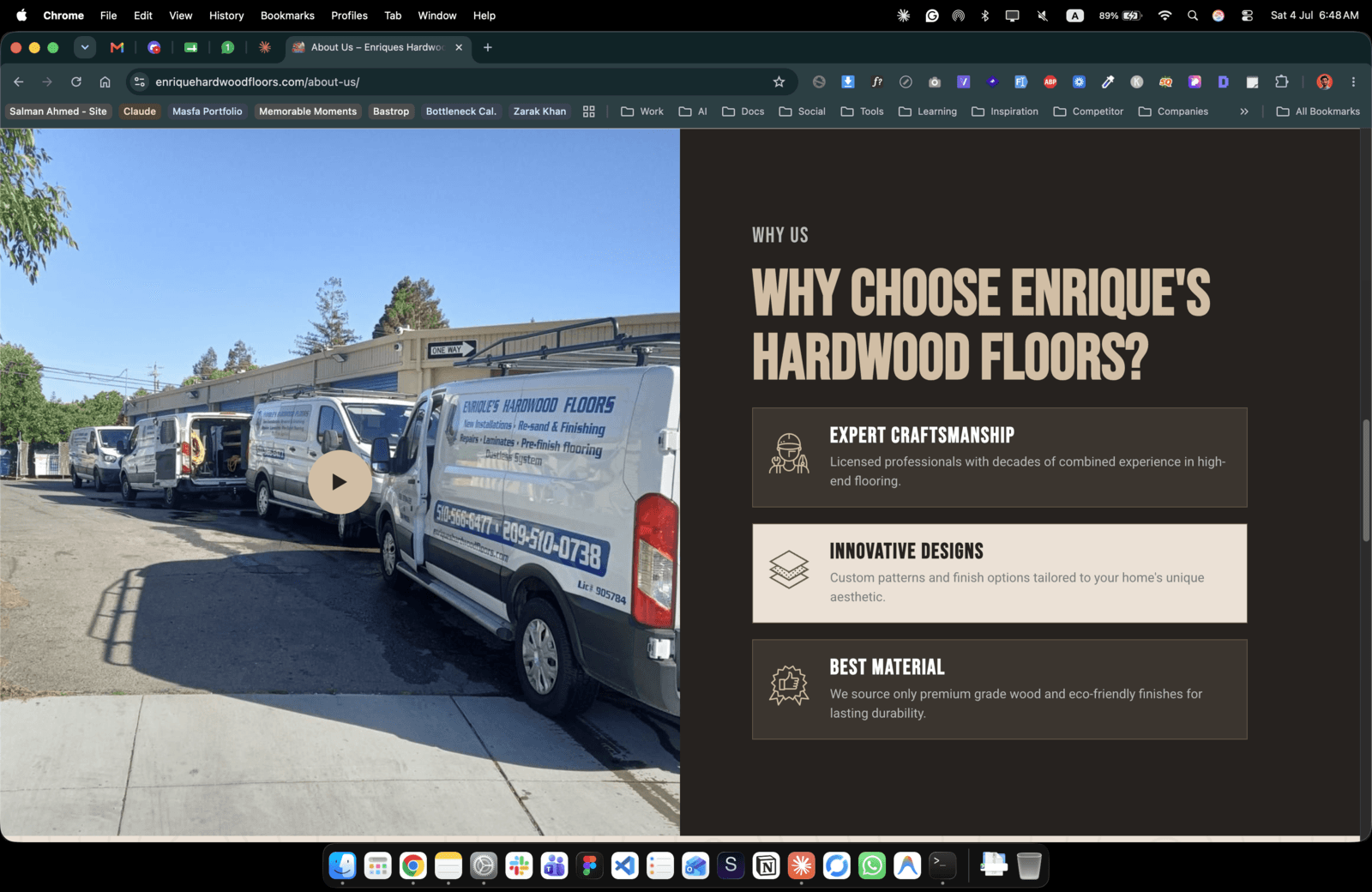Bookmark this page with the star icon
Image resolution: width=1372 pixels, height=892 pixels.
[x=779, y=81]
